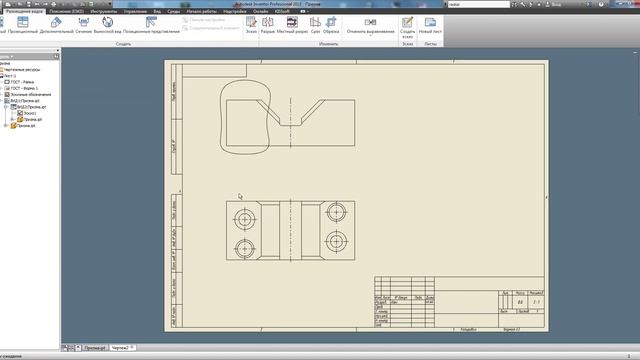Select Эскиз1 in browser tree
Screen dimensions: 640x360
pos(27,113)
